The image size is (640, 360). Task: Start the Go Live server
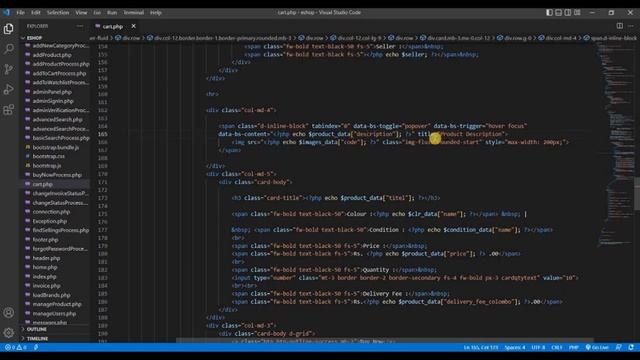(597, 348)
